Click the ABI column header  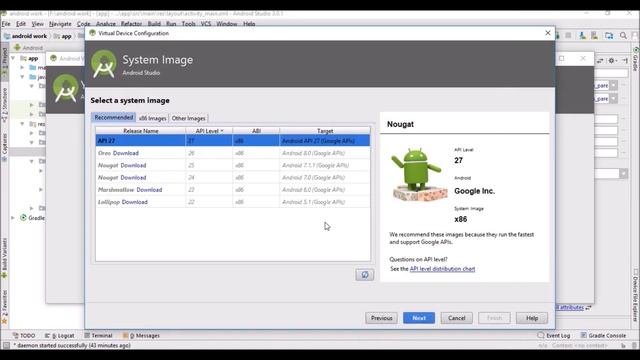point(256,131)
